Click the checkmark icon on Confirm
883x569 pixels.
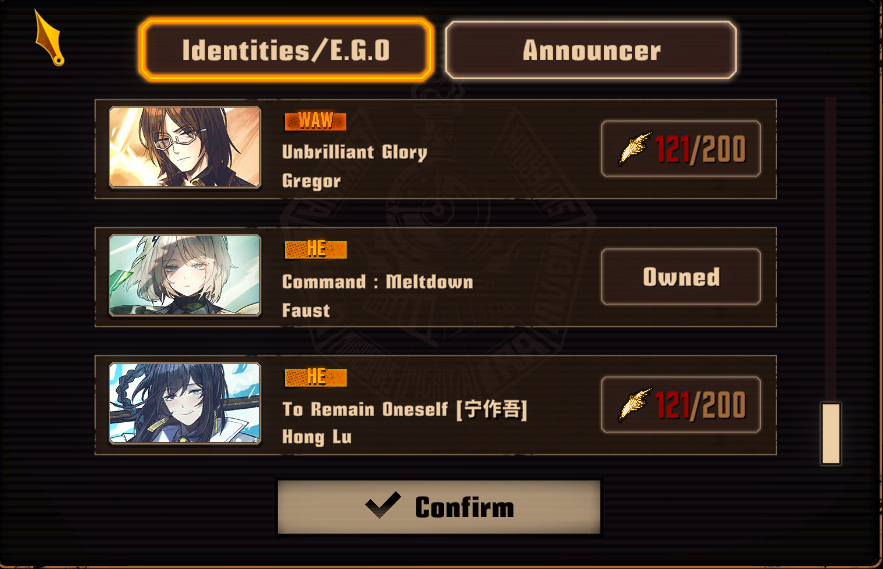coord(383,505)
